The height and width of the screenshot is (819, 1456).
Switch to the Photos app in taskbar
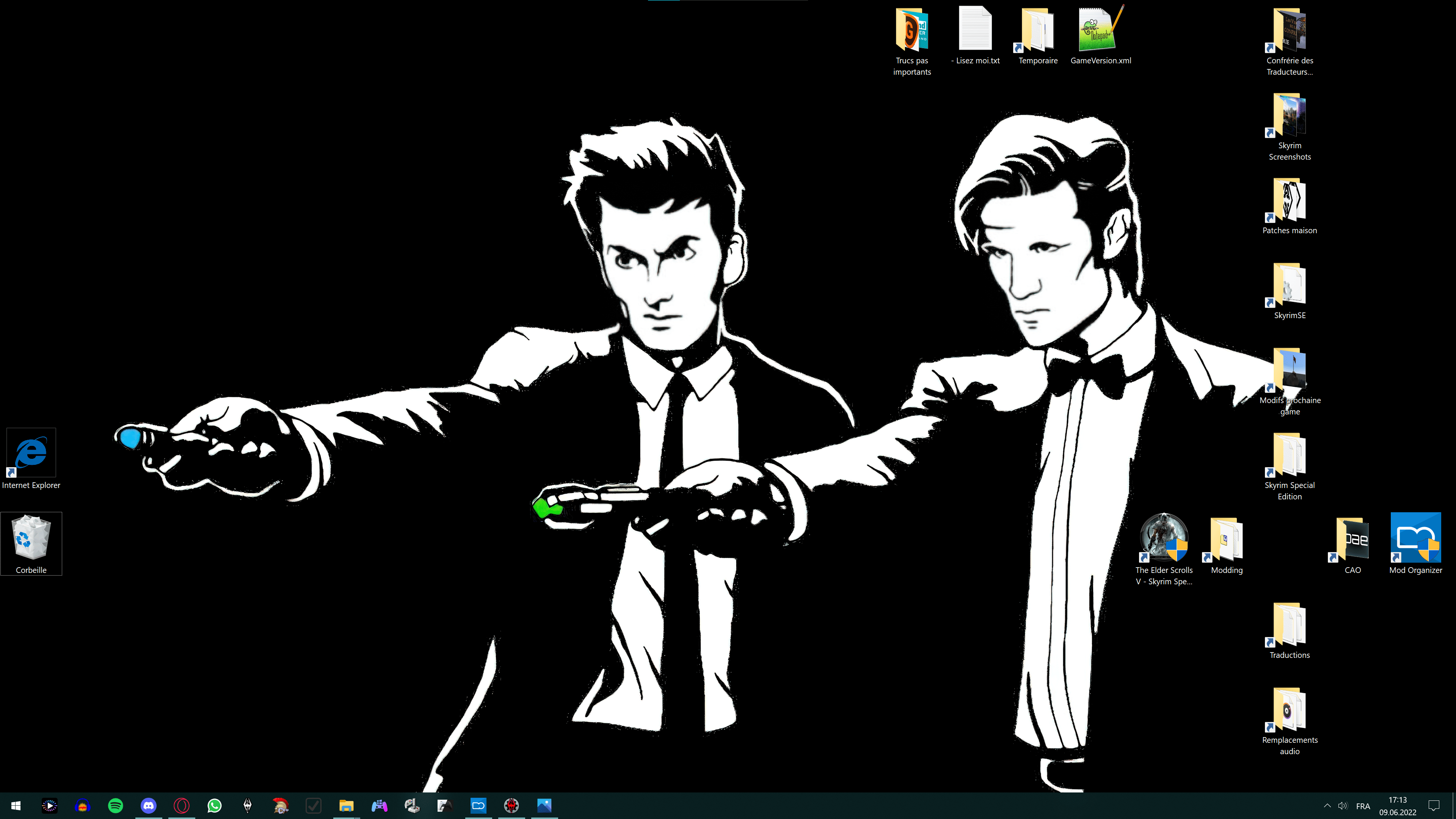544,805
